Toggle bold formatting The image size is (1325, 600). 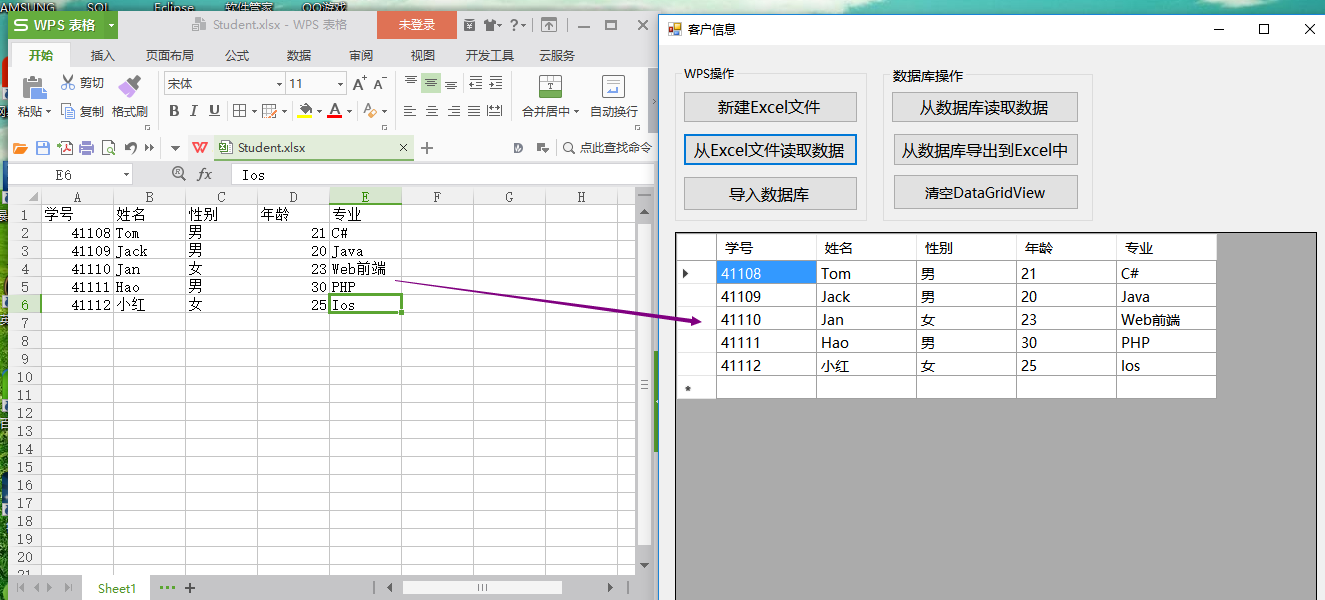pos(174,111)
